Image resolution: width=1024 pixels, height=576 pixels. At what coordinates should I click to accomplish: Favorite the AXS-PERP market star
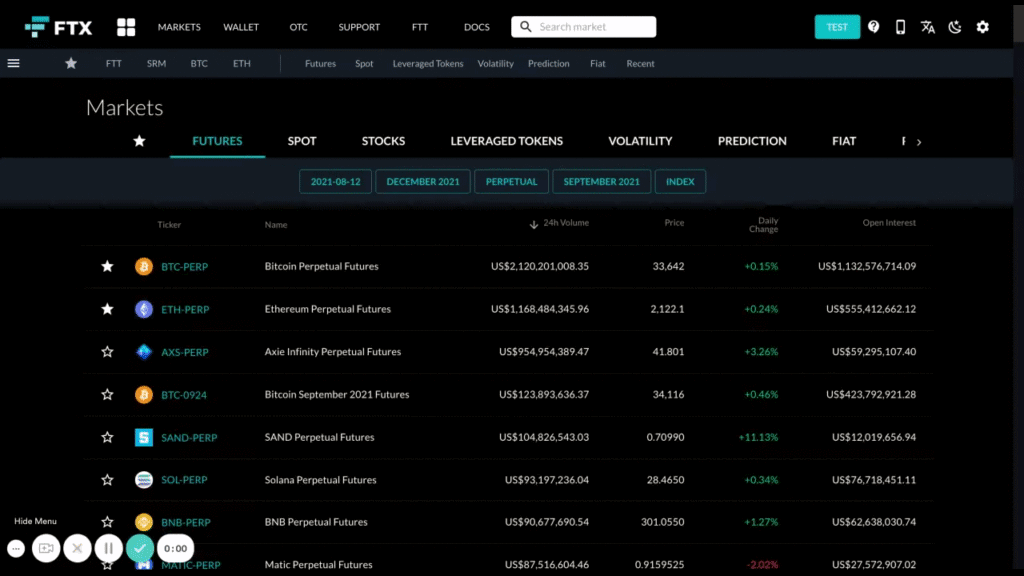point(107,352)
